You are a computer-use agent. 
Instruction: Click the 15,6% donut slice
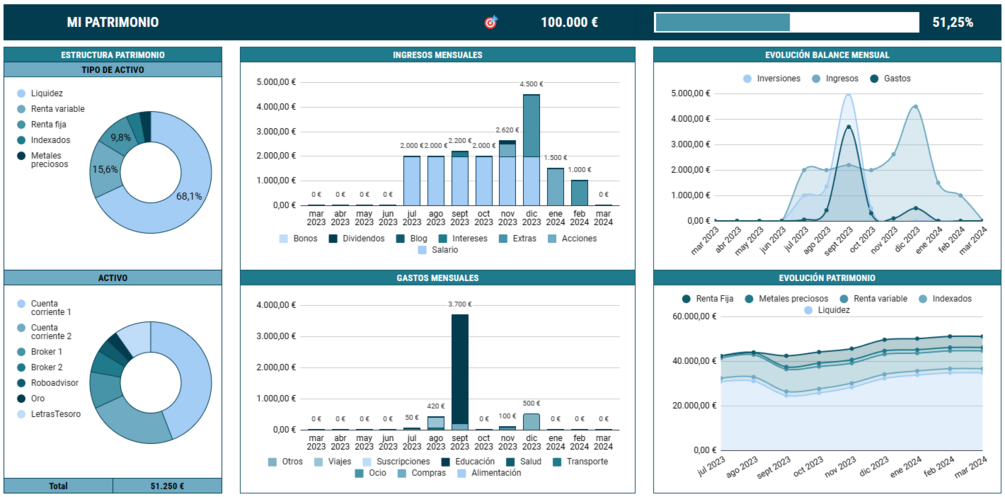pos(103,169)
